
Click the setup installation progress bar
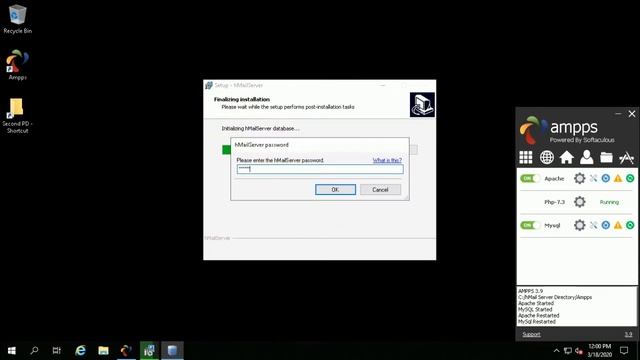(320, 150)
